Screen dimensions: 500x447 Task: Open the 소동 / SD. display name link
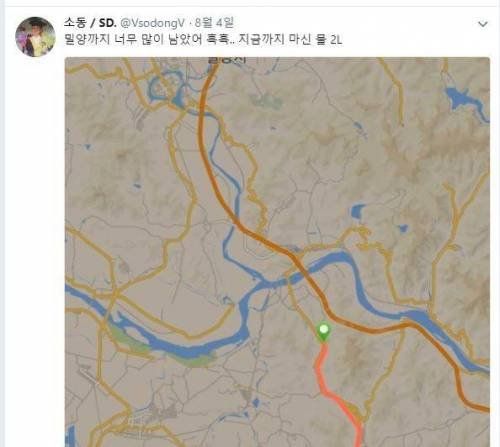(x=90, y=23)
